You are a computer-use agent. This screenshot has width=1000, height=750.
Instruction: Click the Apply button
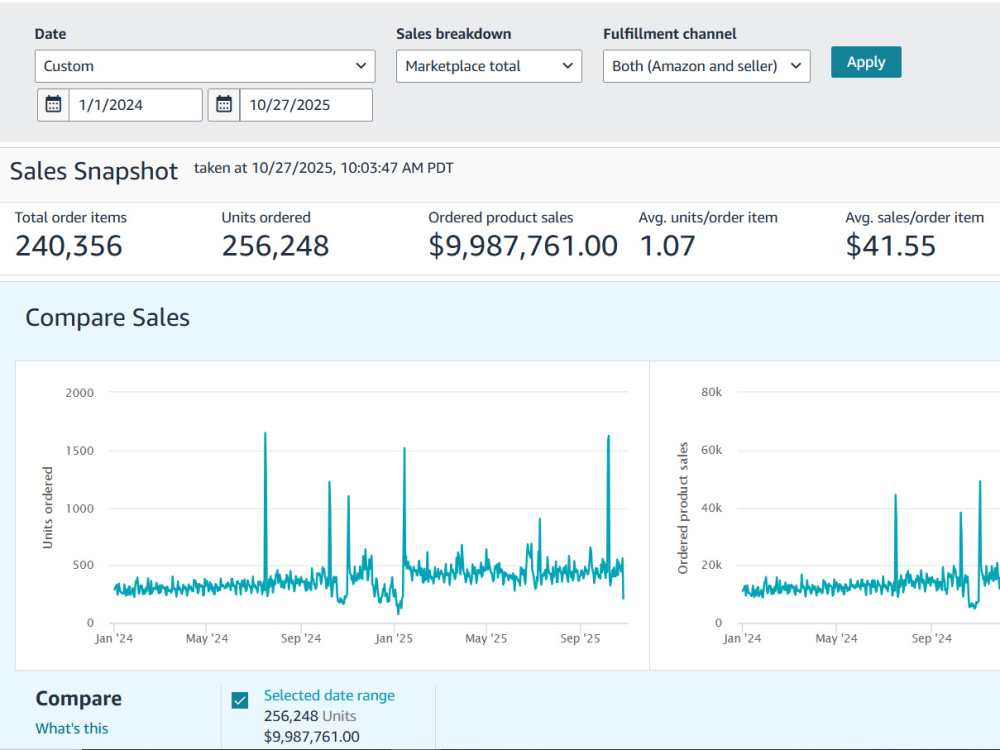[x=866, y=62]
